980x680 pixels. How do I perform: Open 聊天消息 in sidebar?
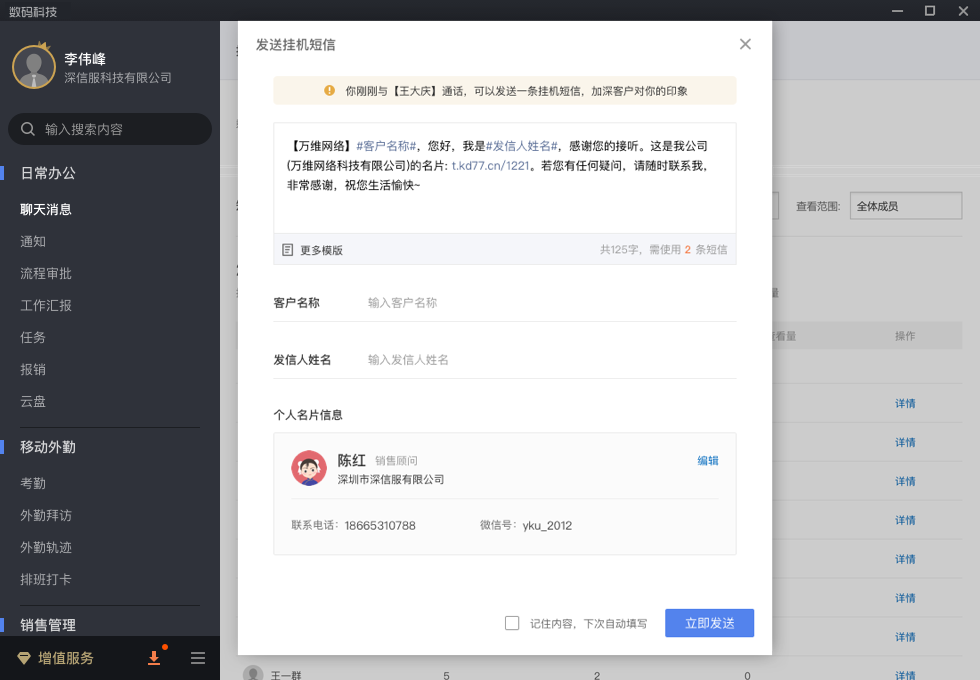46,209
